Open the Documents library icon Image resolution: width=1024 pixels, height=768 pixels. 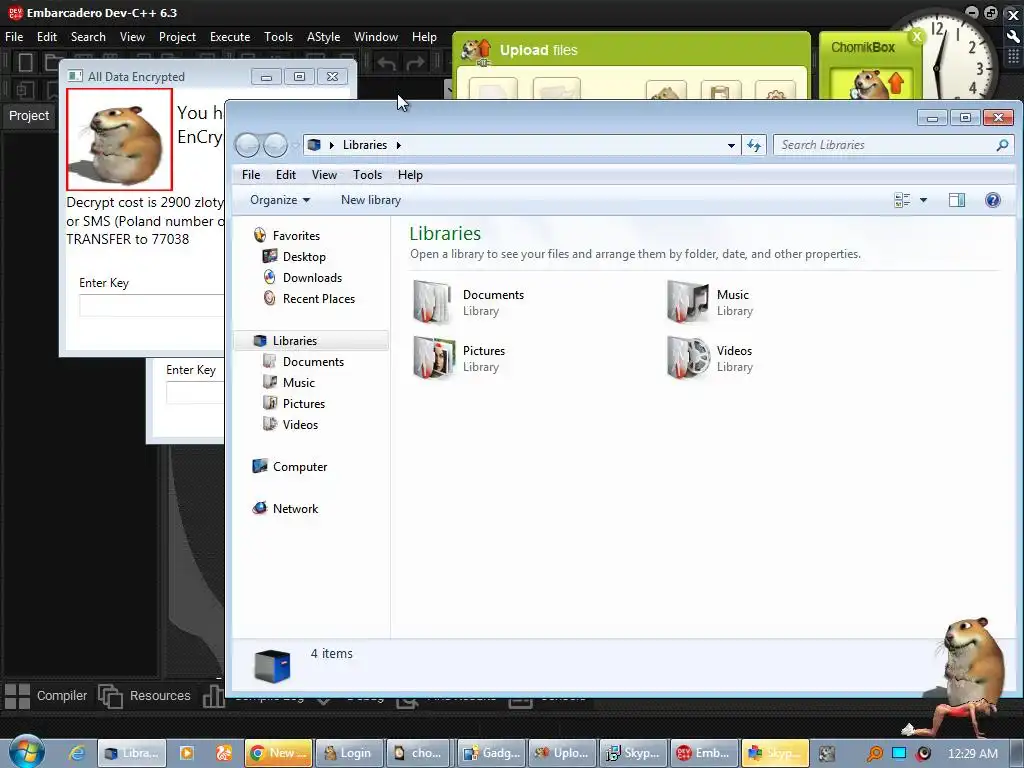pyautogui.click(x=432, y=302)
